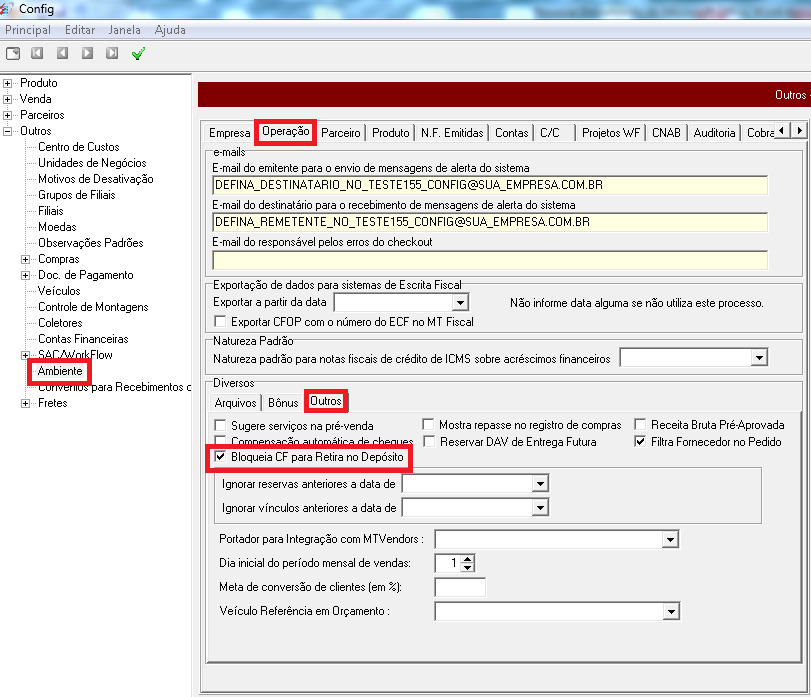Open Portador para Integração com MTVendors dropdown
The height and width of the screenshot is (697, 811).
click(670, 540)
